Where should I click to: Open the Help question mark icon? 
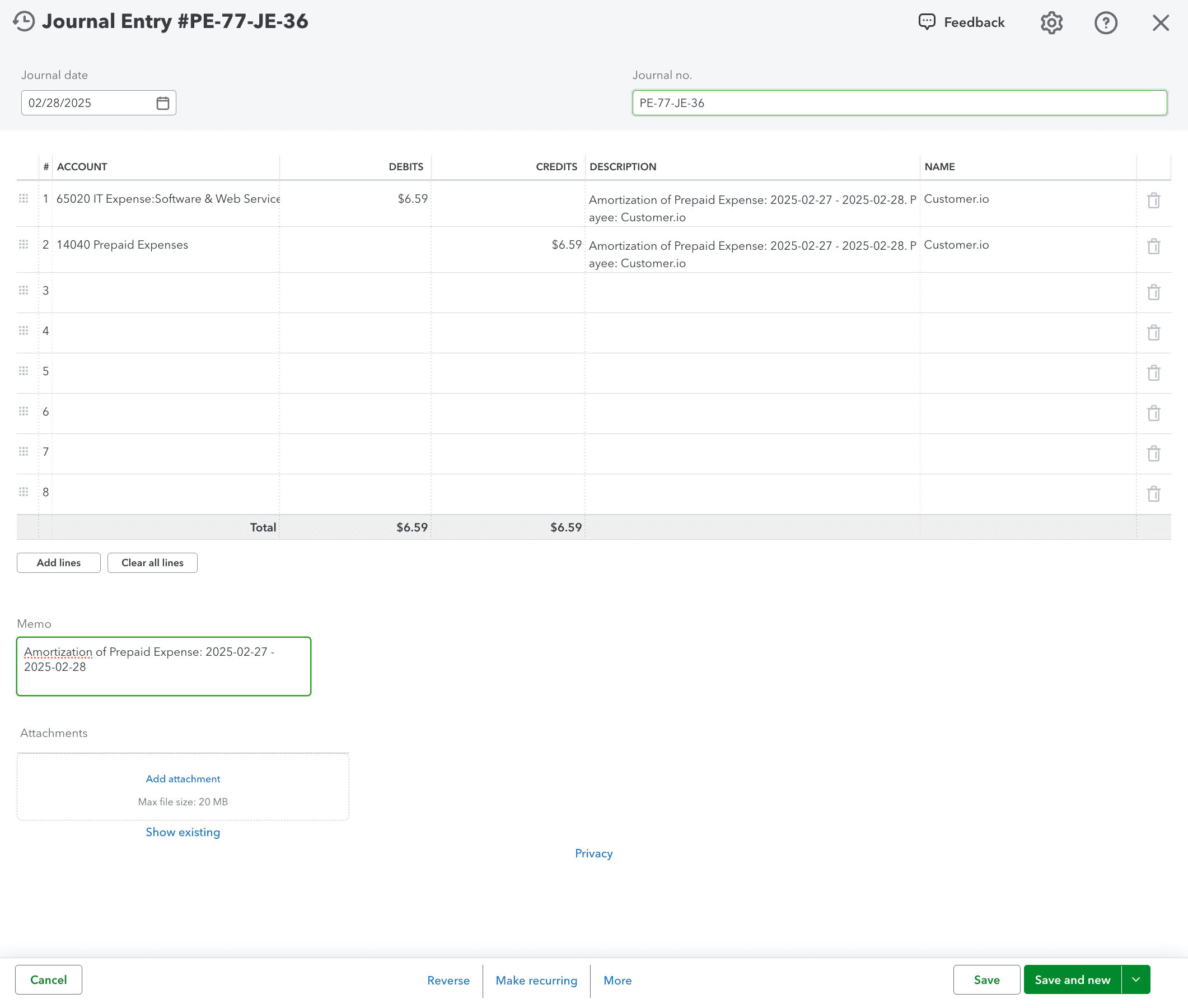[x=1106, y=22]
